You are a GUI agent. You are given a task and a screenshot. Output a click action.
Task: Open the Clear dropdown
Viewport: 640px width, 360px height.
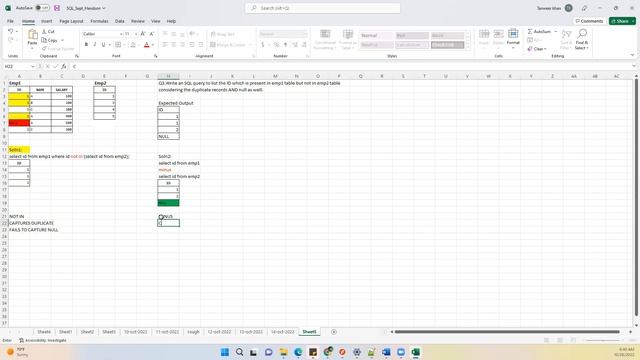[x=537, y=49]
